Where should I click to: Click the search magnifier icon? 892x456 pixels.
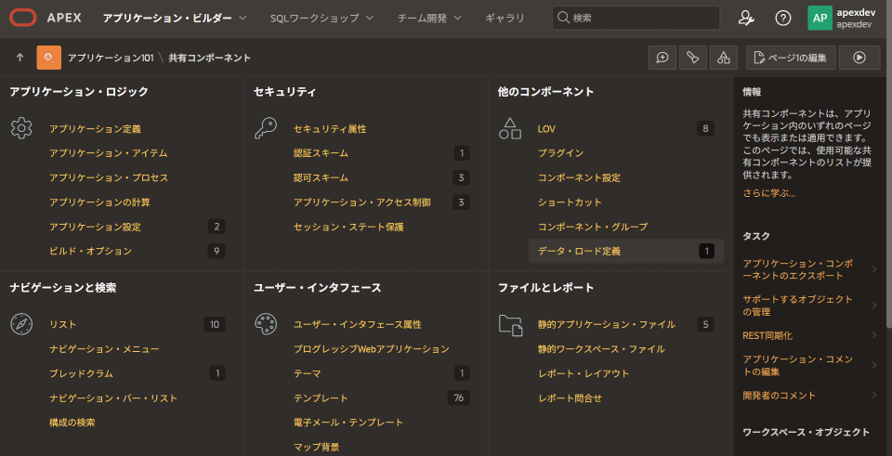coord(563,18)
